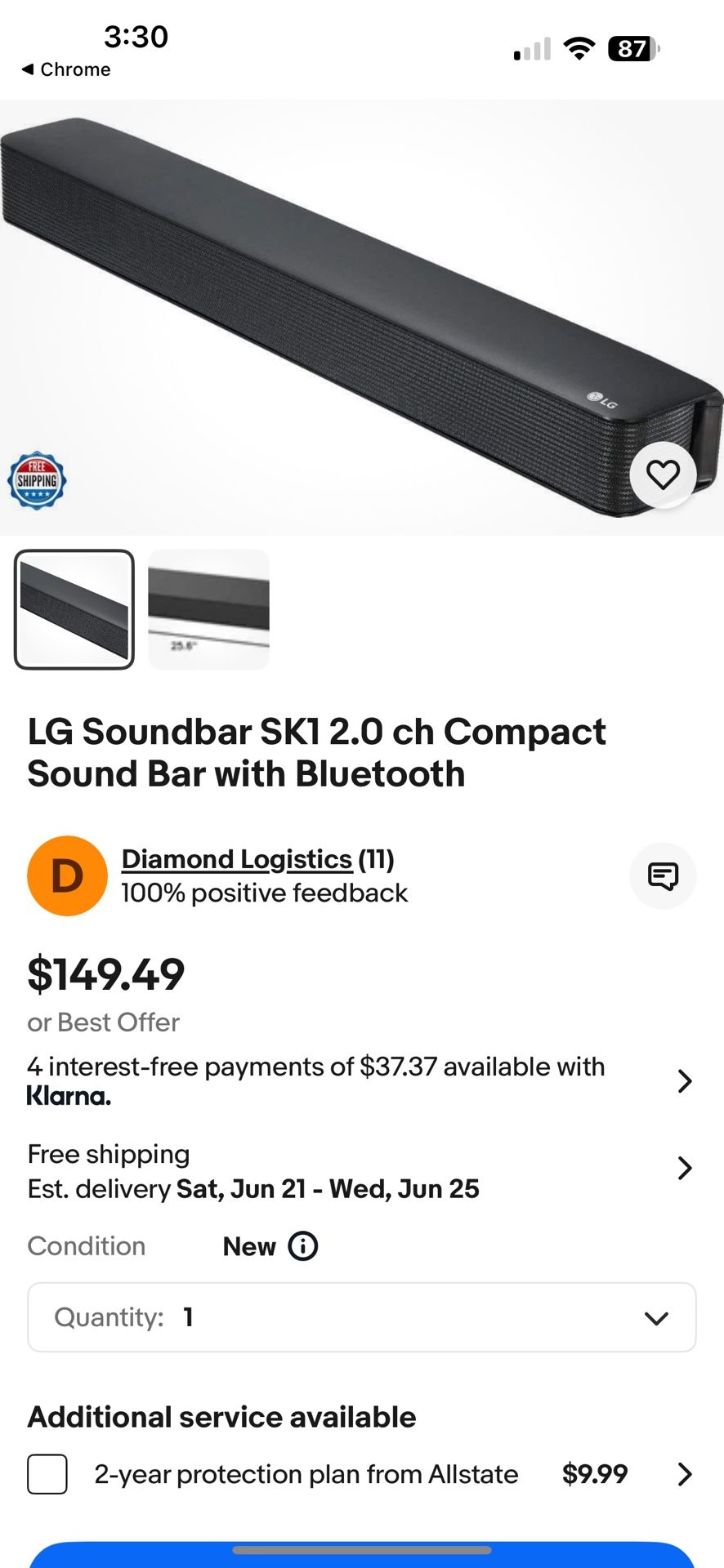Expand the Free shipping delivery details
724x1568 pixels.
point(685,1168)
